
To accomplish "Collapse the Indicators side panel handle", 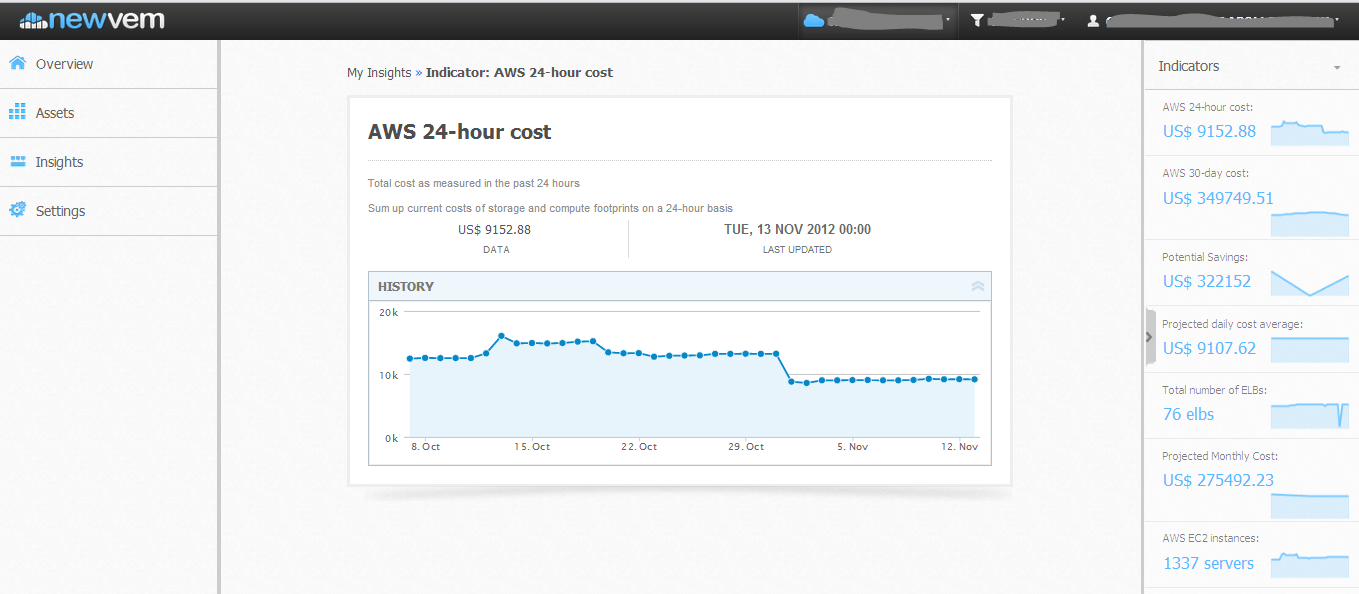I will 1149,337.
